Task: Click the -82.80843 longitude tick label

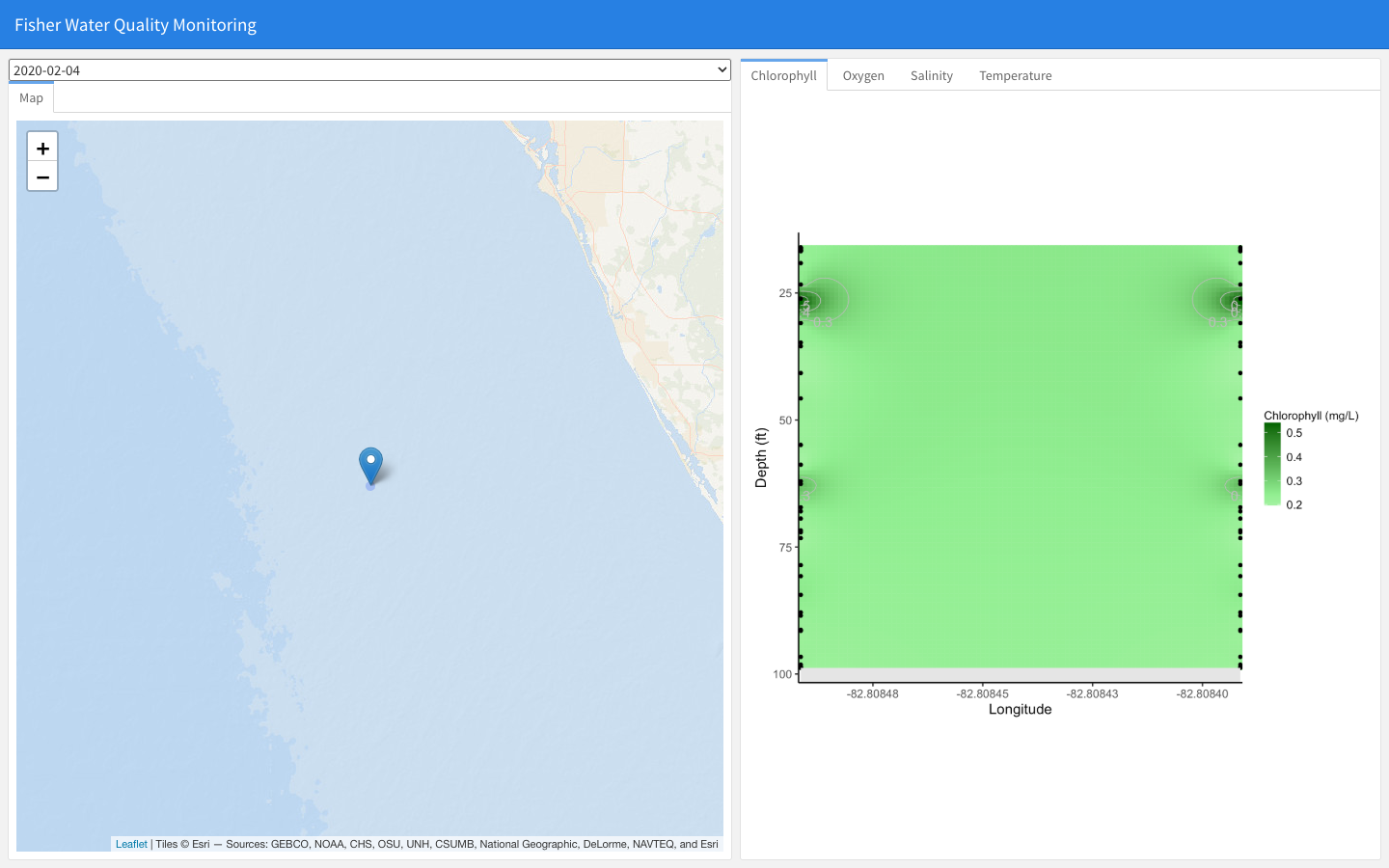Action: coord(1093,693)
